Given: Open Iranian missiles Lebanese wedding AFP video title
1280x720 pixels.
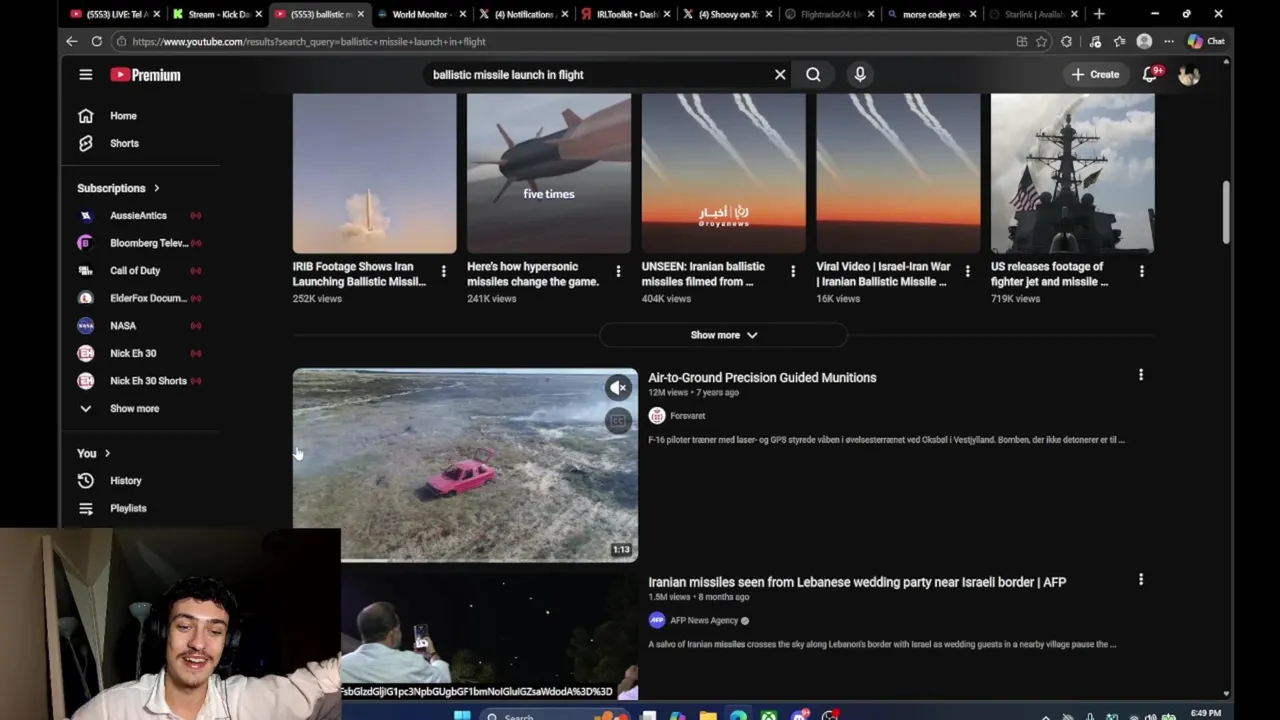Looking at the screenshot, I should [857, 582].
